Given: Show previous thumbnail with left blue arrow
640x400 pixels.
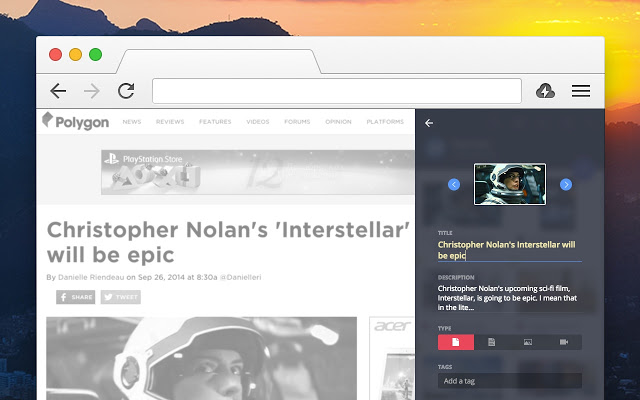Looking at the screenshot, I should (x=454, y=184).
